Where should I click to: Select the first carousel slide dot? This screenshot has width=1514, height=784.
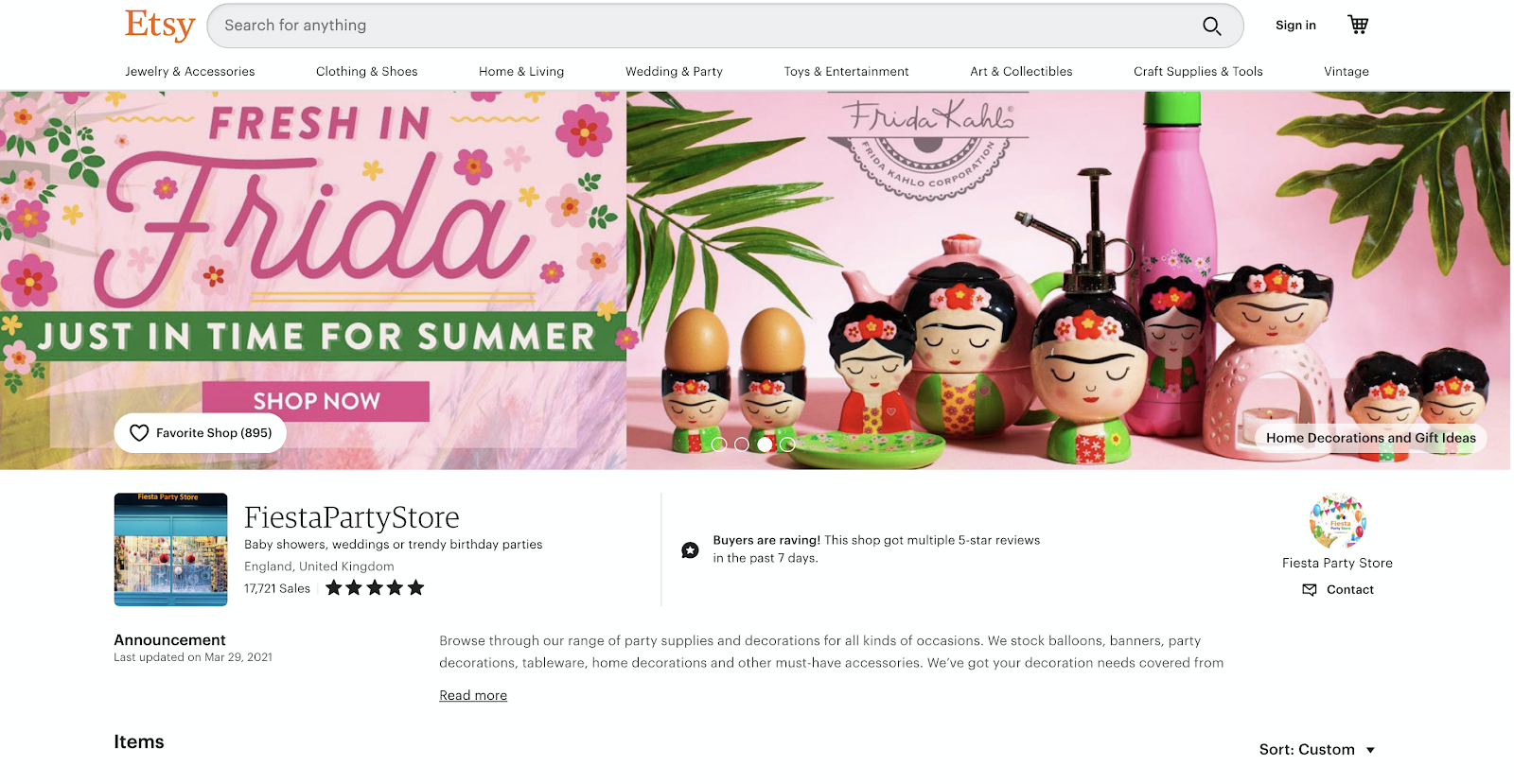[719, 444]
